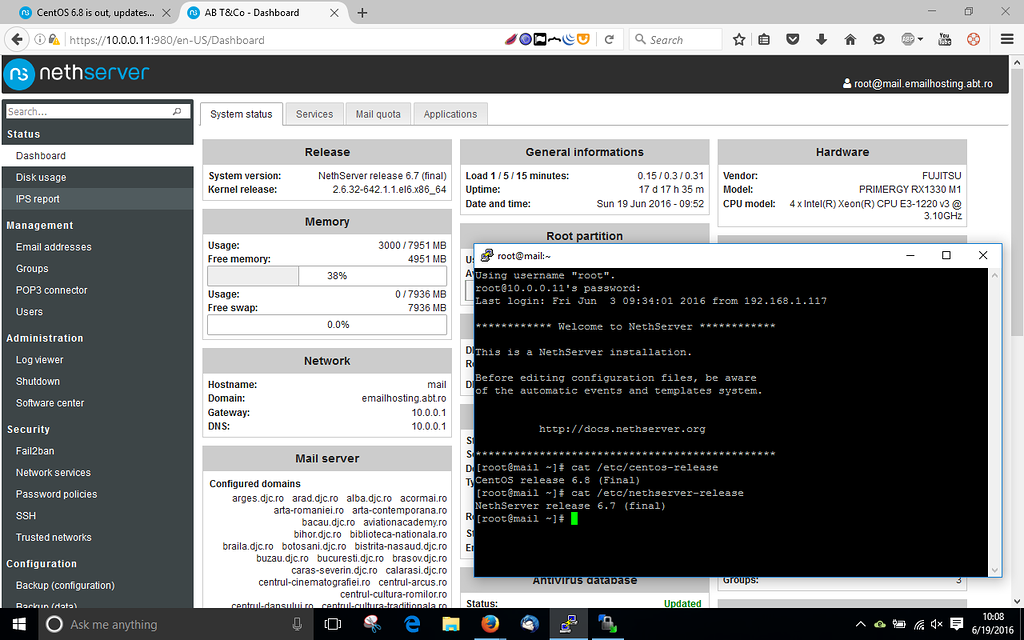Expand the Adblock Plus dropdown arrow

[920, 39]
